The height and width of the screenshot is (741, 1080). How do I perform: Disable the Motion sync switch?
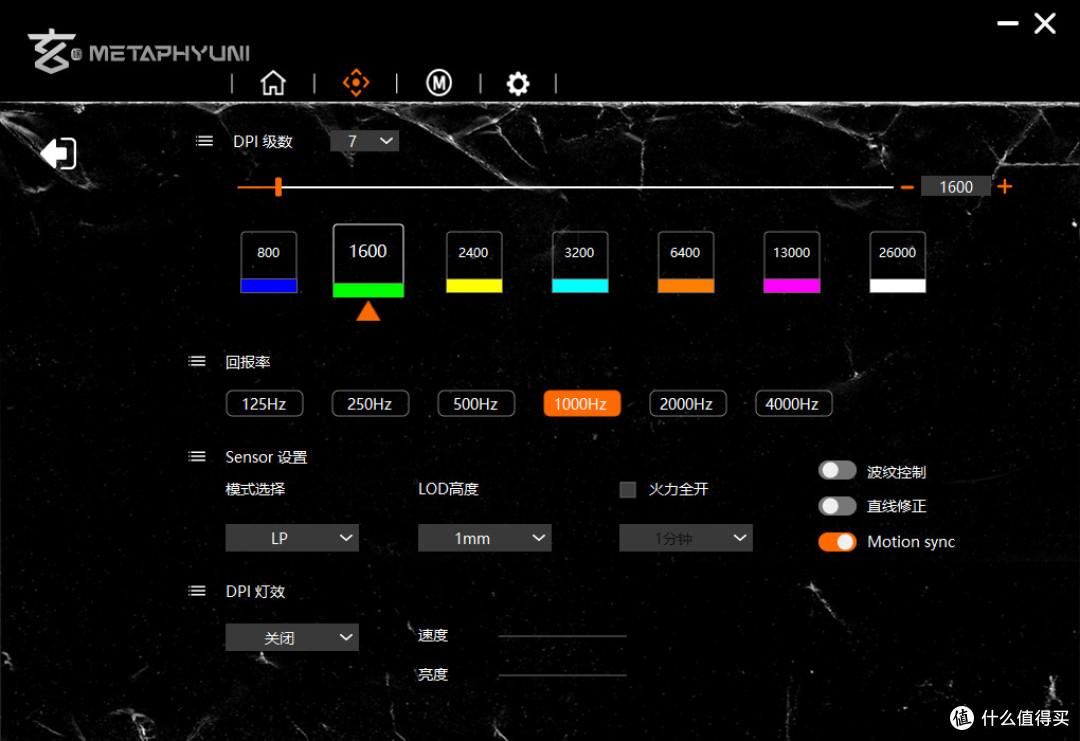click(x=837, y=541)
